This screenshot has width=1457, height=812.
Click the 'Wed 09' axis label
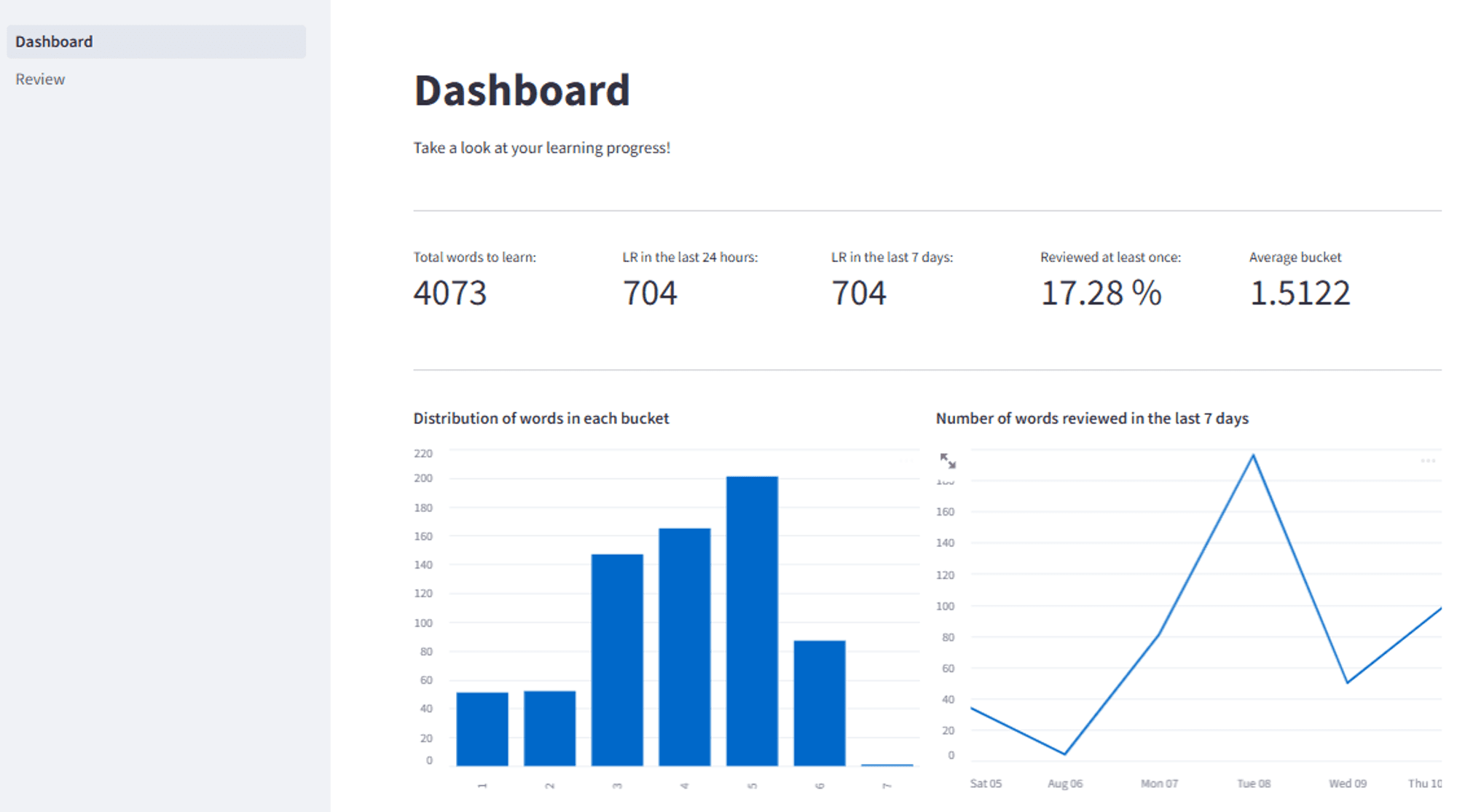[x=1348, y=784]
